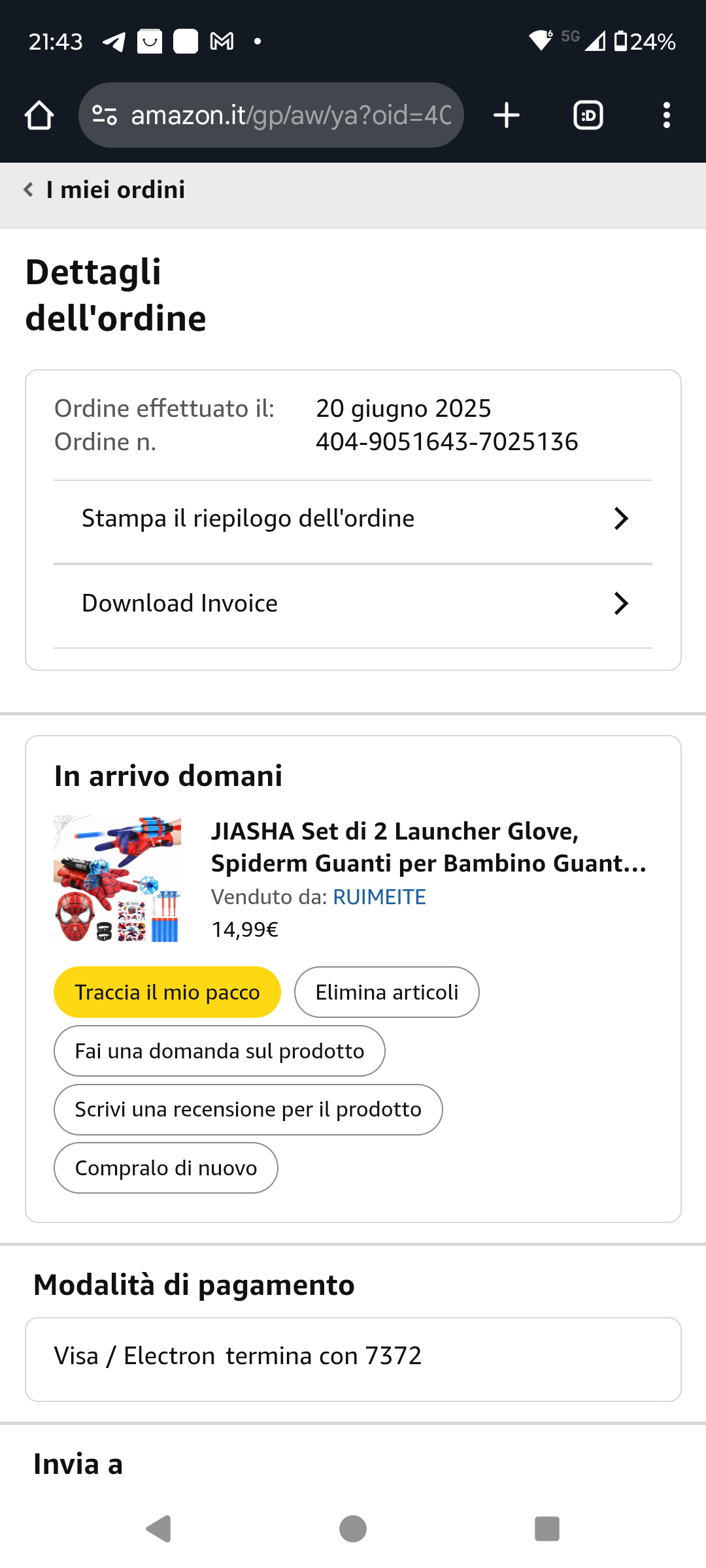
Task: Open Stampa il riepilogo dell'ordine row
Action: tap(248, 519)
